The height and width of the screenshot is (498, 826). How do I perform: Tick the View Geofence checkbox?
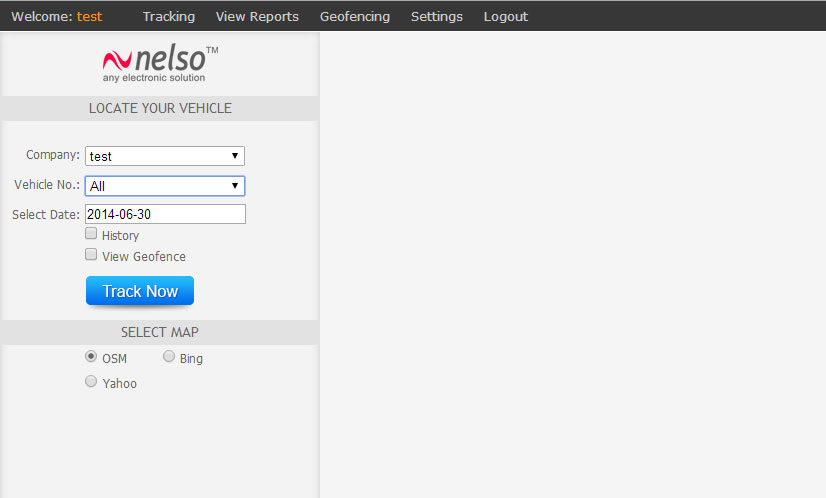(91, 255)
